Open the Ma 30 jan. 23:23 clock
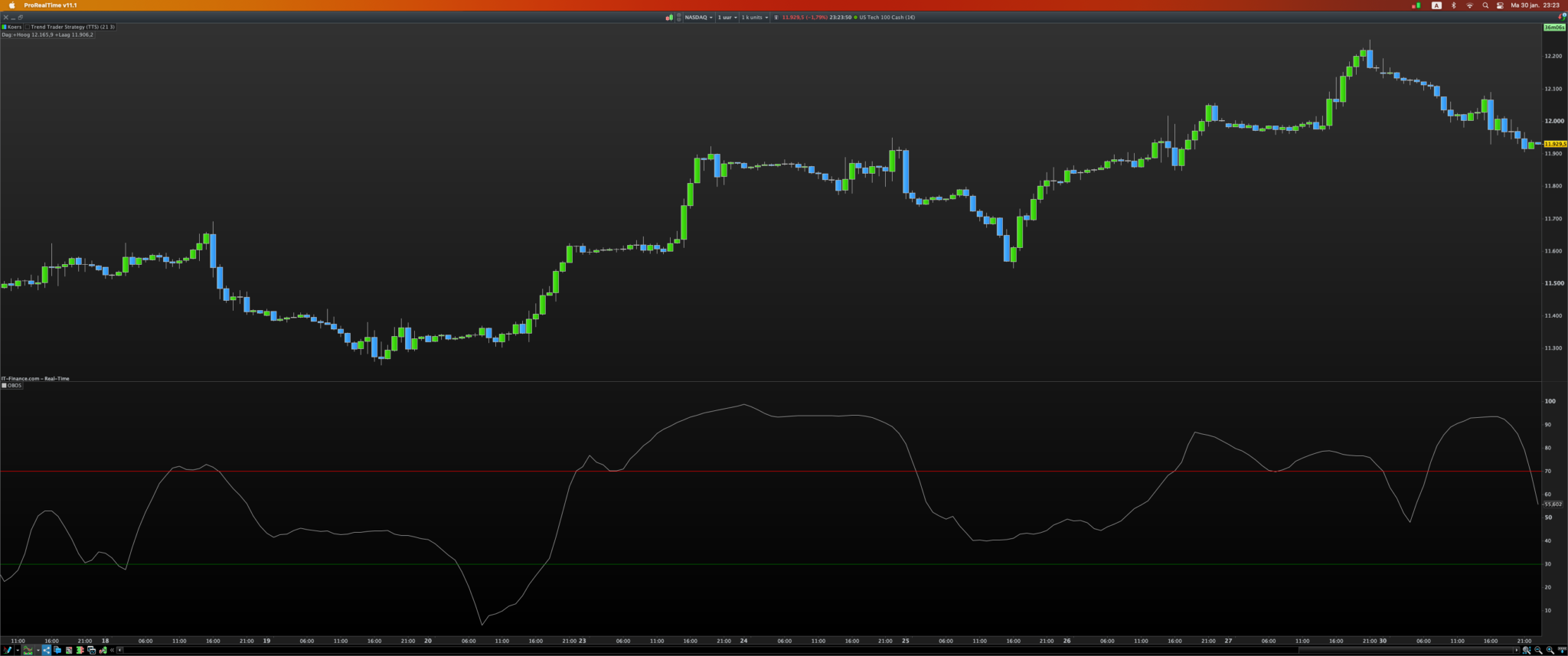This screenshot has height=656, width=1568. pos(1535,5)
